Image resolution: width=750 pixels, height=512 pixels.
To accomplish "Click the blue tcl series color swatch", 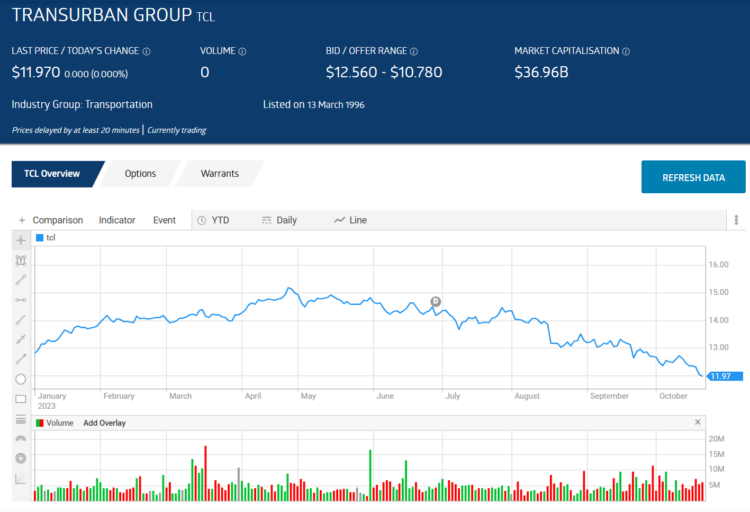I will [40, 238].
